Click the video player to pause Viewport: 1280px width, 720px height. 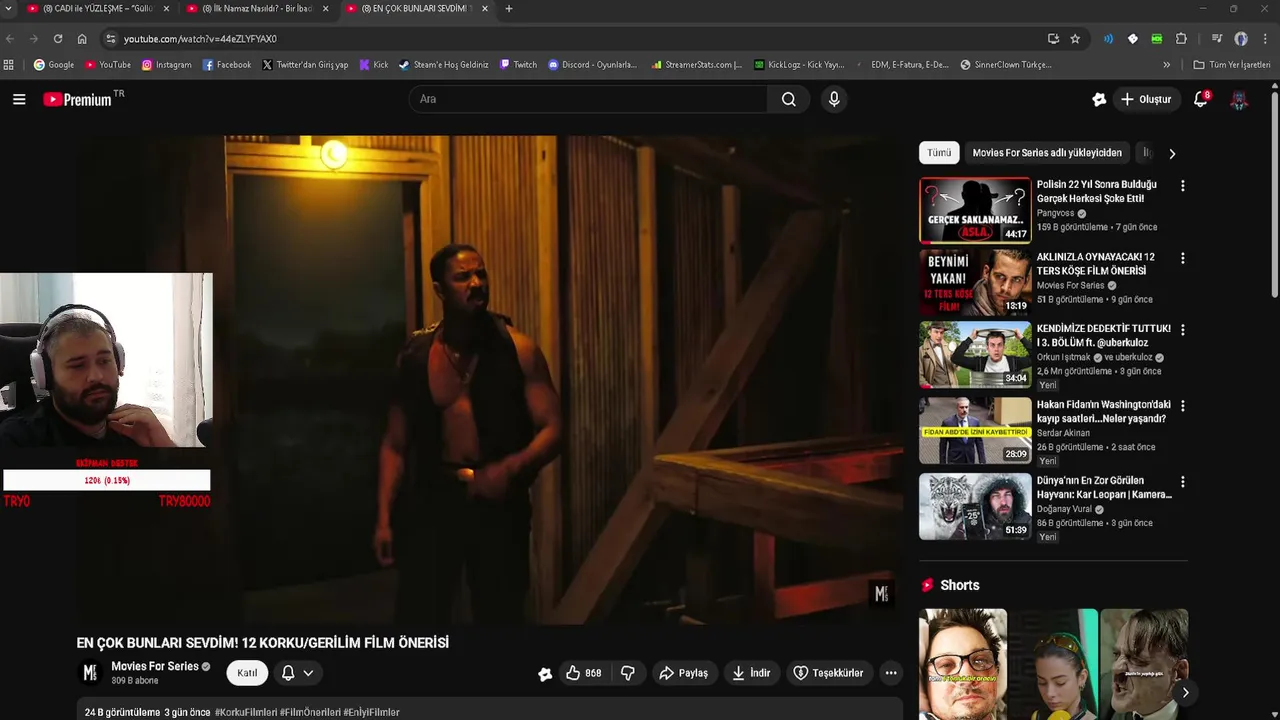(490, 380)
